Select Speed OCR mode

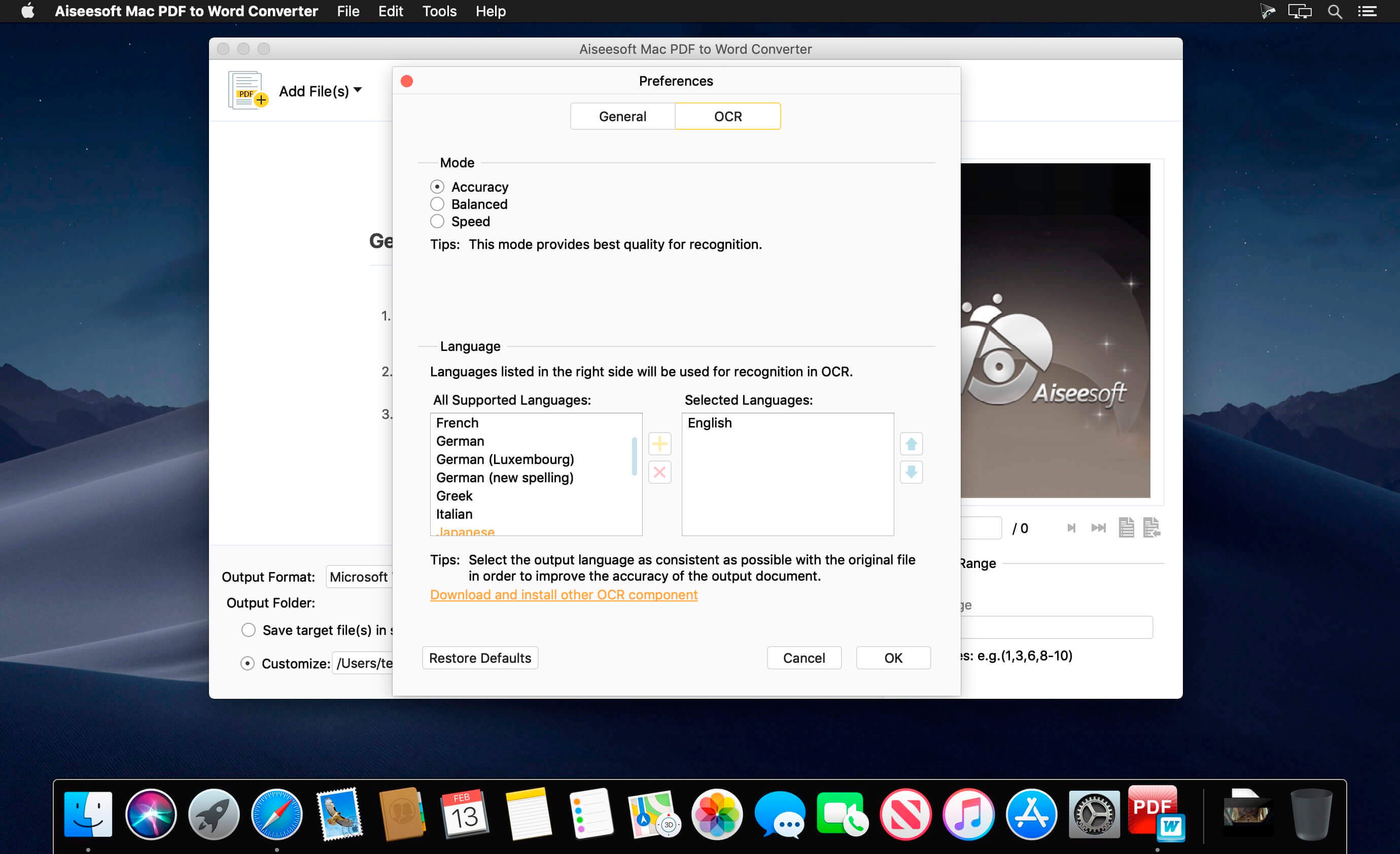click(x=436, y=221)
